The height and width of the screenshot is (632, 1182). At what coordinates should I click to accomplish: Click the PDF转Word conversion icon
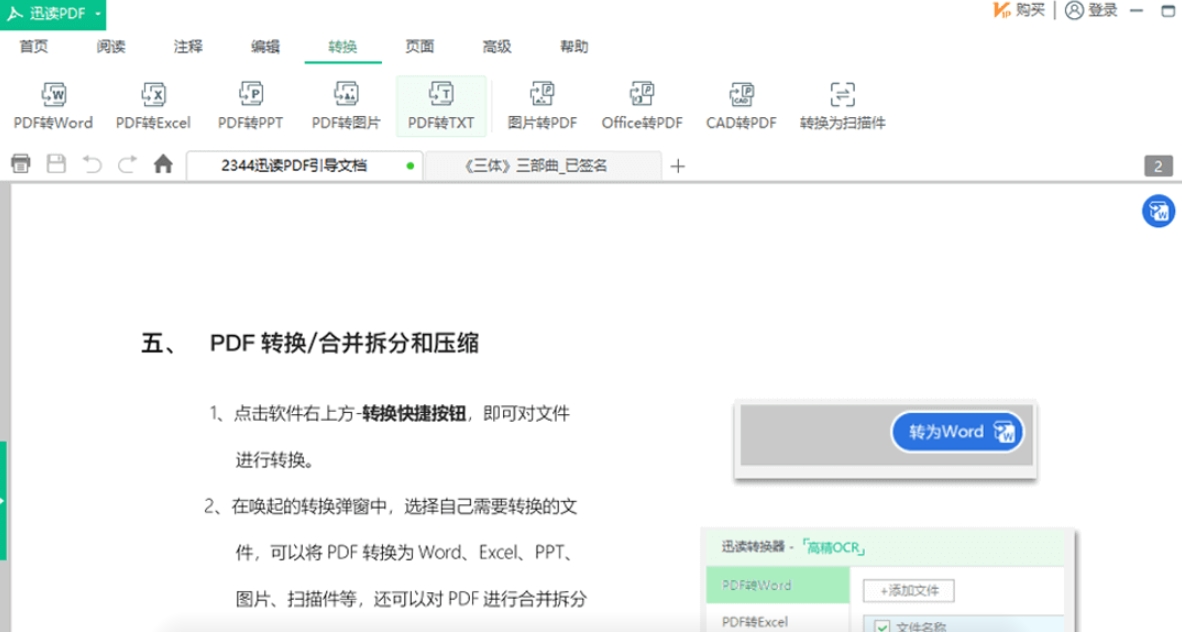53,106
